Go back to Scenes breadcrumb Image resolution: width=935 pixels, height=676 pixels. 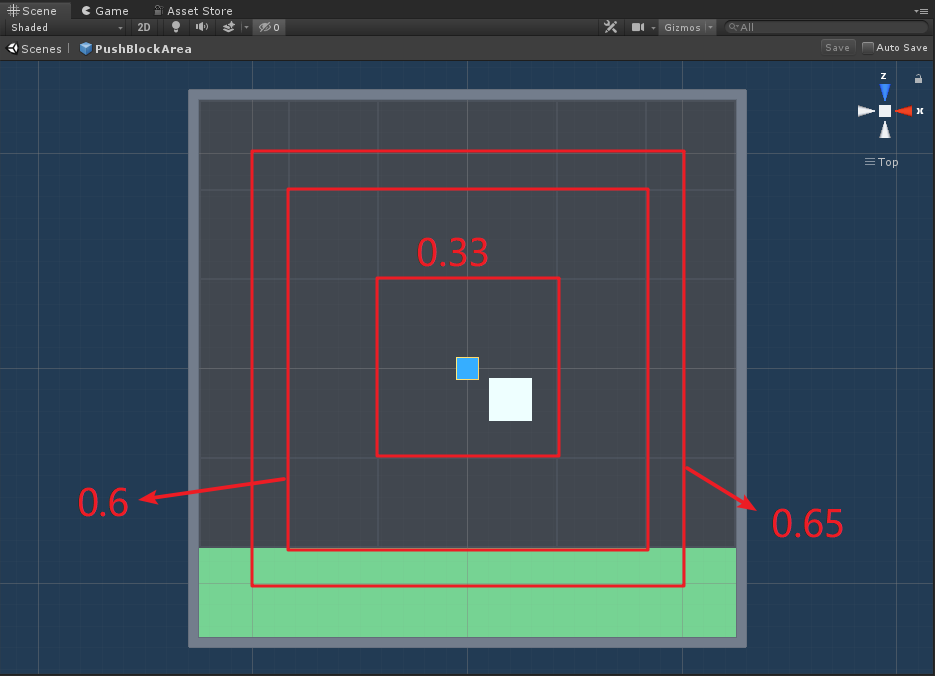pos(35,49)
